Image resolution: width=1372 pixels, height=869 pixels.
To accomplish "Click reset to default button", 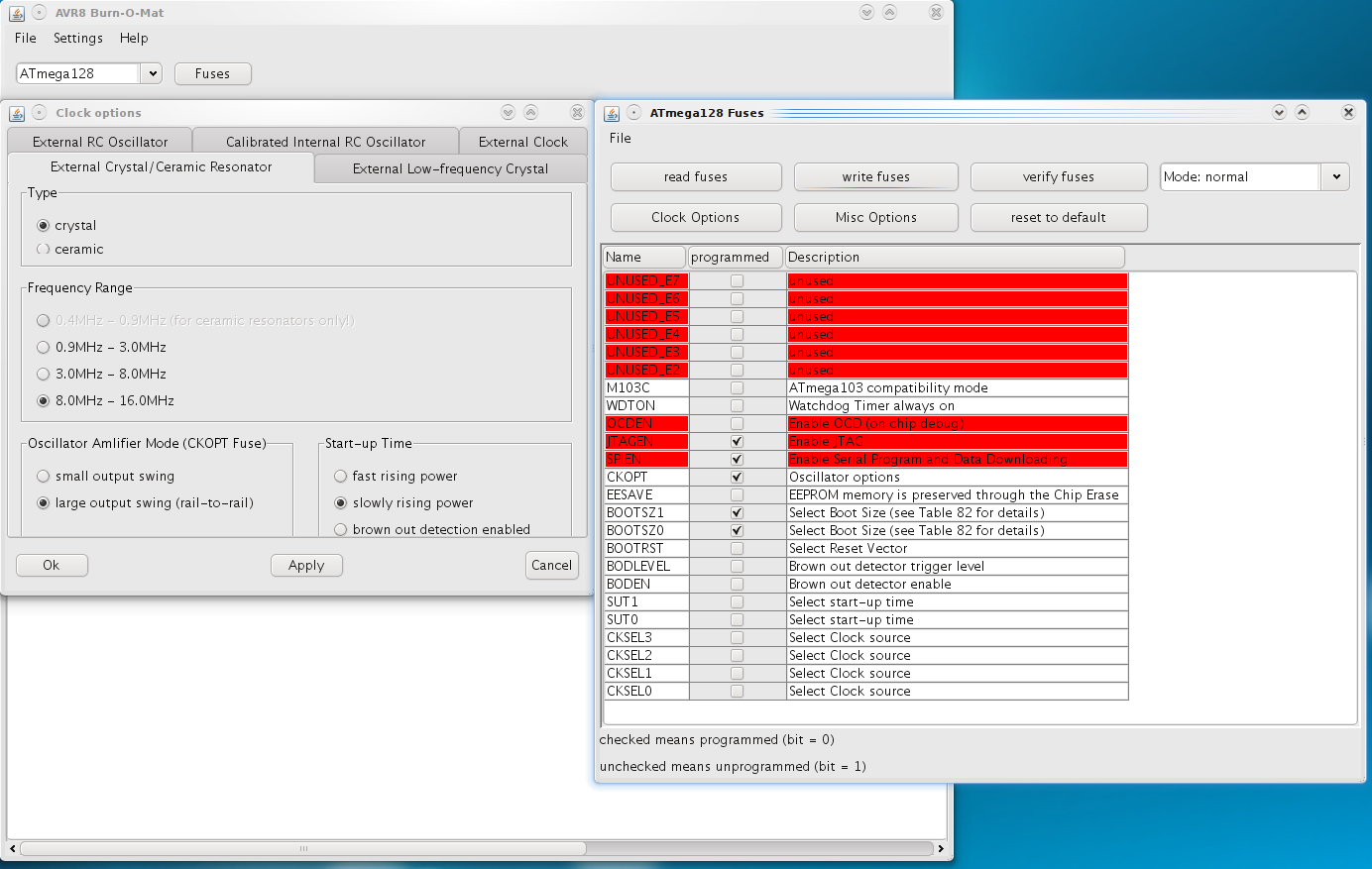I will [1059, 218].
